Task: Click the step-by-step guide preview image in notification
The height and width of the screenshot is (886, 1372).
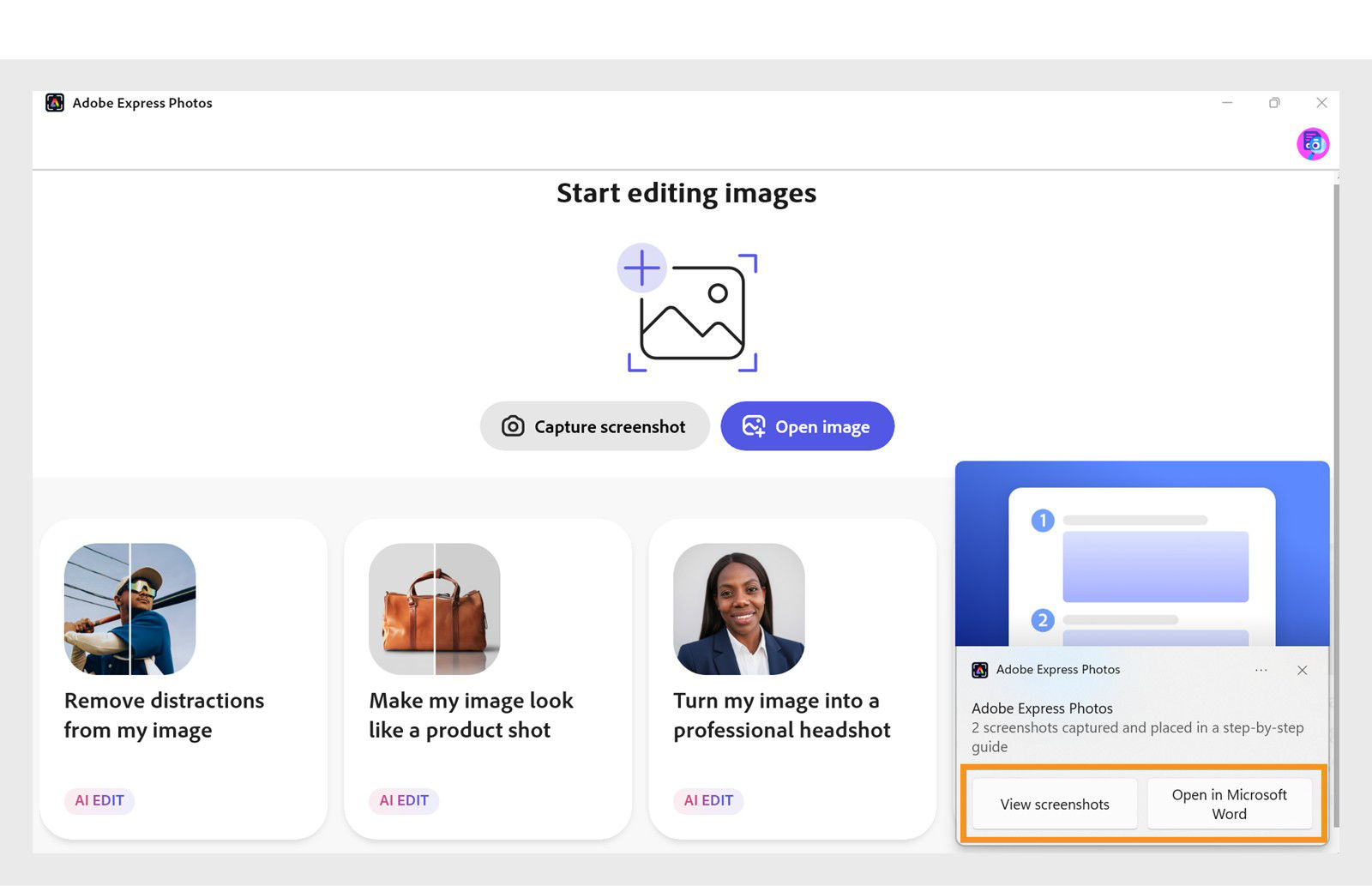Action: (x=1142, y=554)
